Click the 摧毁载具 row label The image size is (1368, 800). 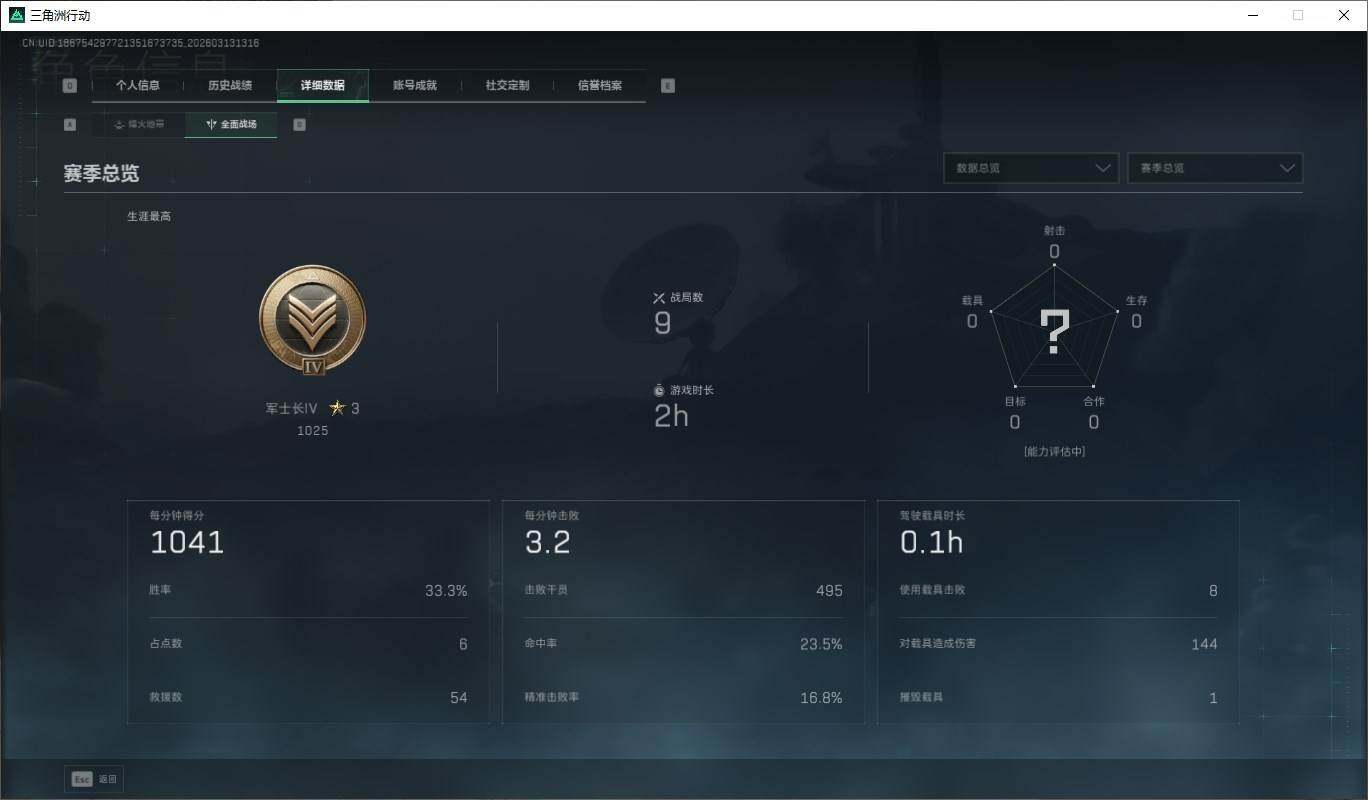921,697
